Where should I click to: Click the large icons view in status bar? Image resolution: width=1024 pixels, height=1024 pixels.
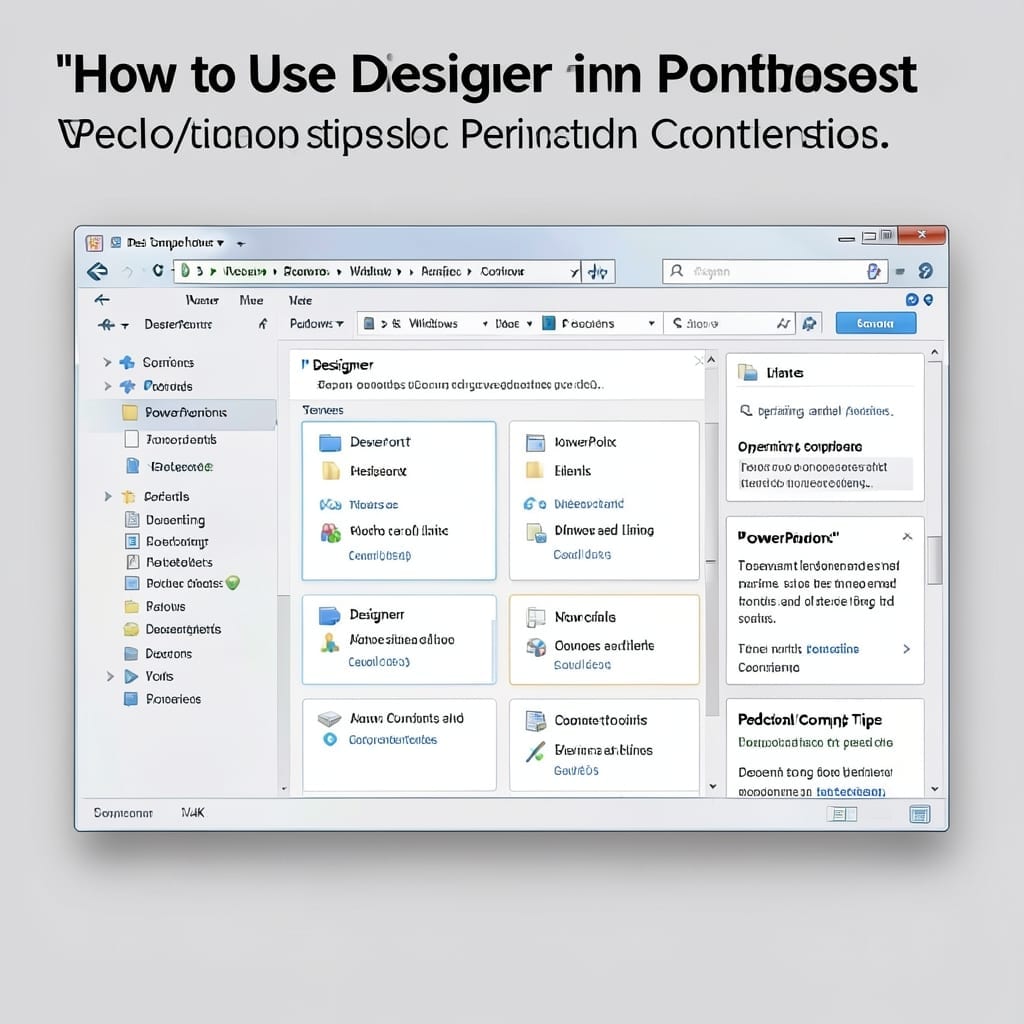[x=920, y=814]
